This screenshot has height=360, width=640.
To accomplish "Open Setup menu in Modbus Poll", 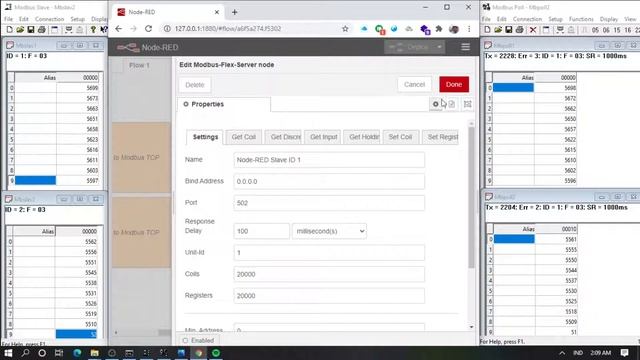I will (555, 19).
